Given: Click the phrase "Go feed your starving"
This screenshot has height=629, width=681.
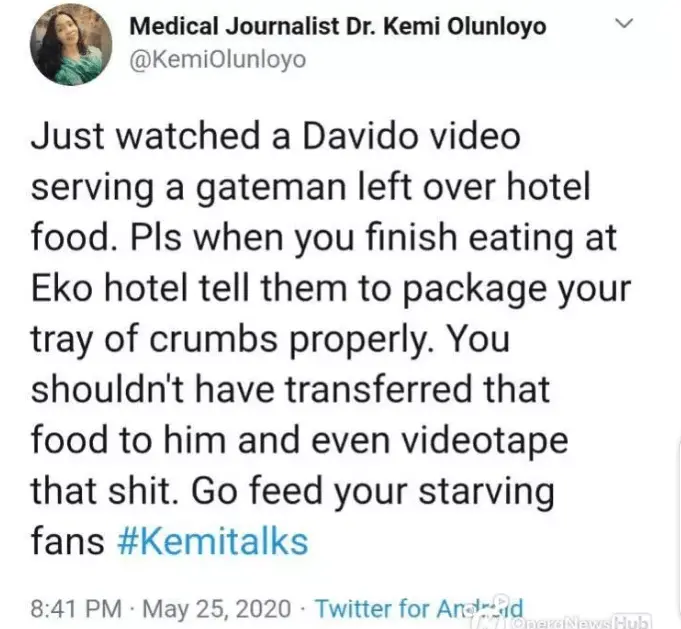Looking at the screenshot, I should pyautogui.click(x=373, y=492).
